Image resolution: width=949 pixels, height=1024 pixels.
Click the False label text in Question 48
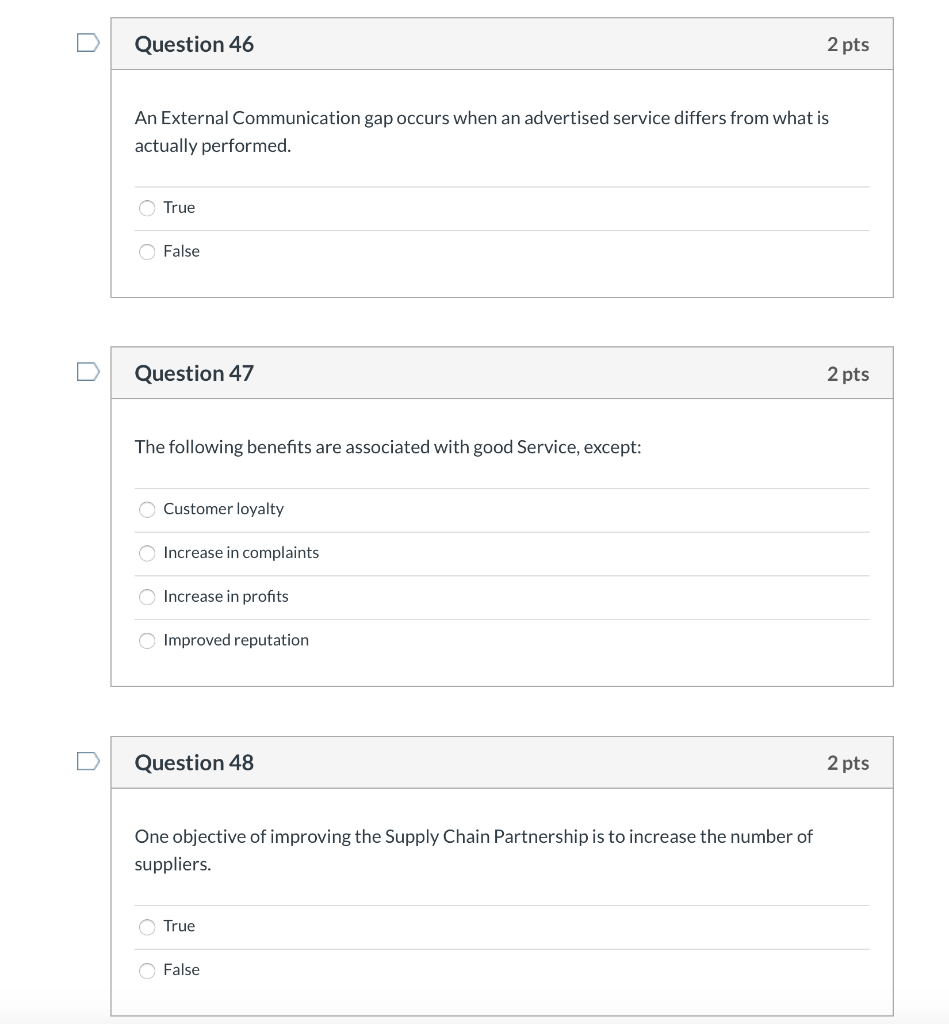pyautogui.click(x=183, y=970)
